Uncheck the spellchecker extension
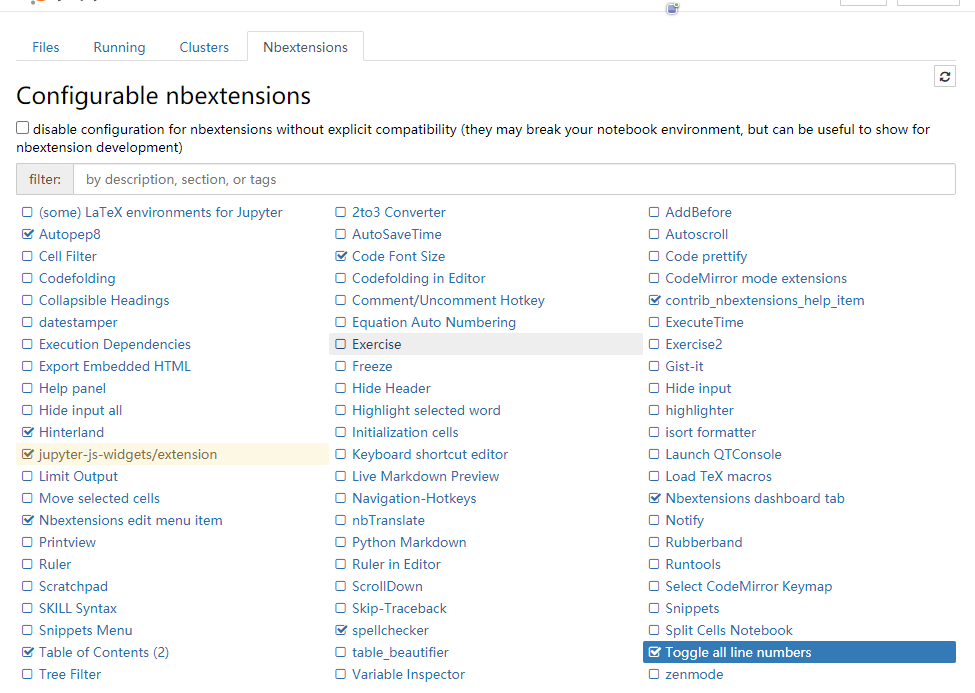The image size is (975, 693). tap(341, 631)
